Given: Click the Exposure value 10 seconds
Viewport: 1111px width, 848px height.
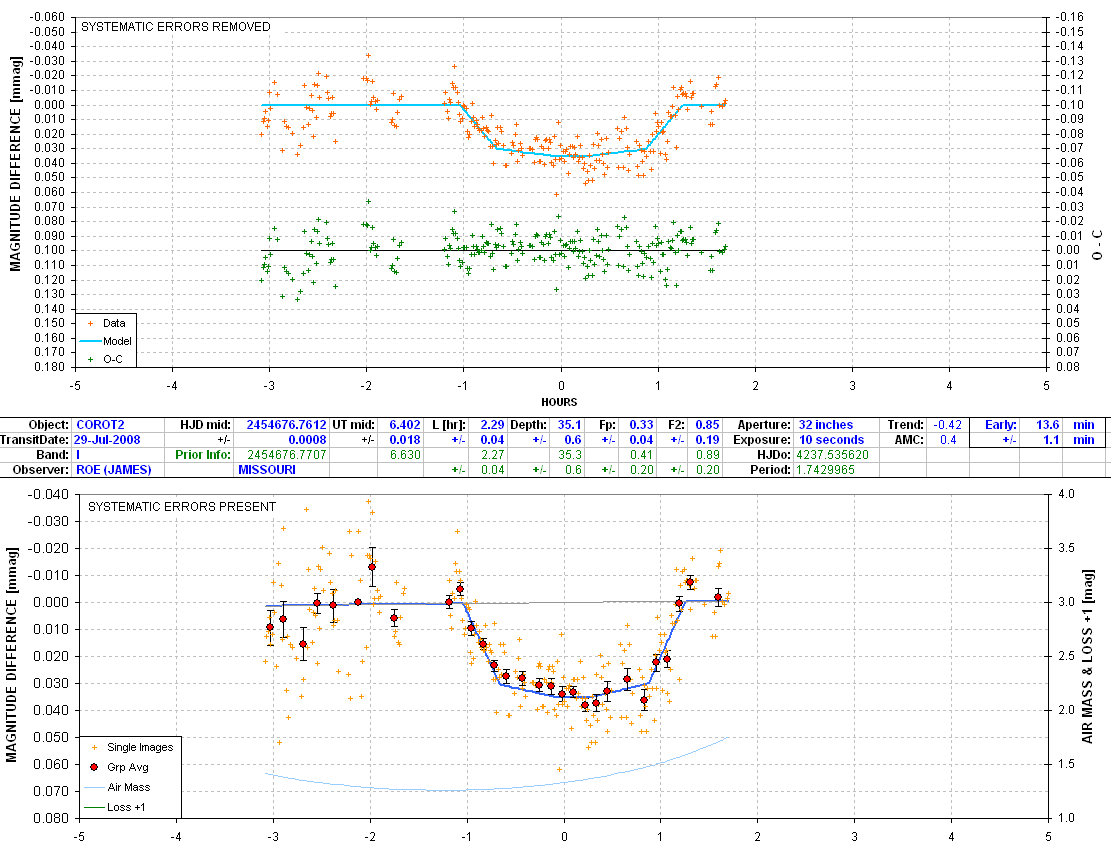Looking at the screenshot, I should click(831, 440).
